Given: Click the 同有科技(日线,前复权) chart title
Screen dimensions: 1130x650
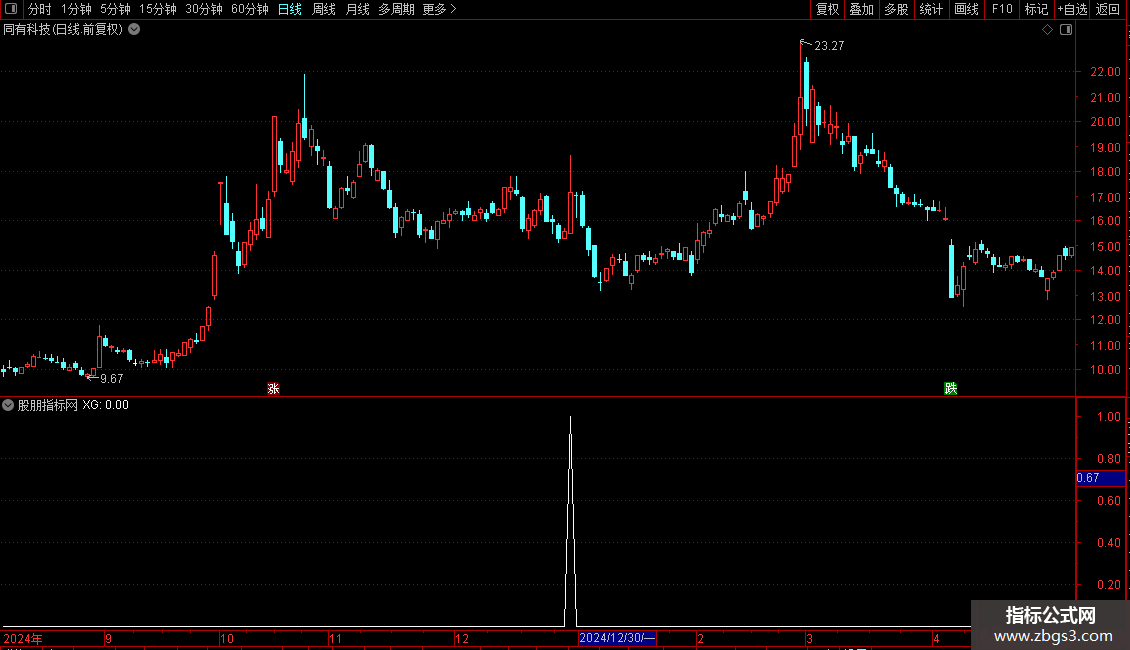Looking at the screenshot, I should point(63,30).
